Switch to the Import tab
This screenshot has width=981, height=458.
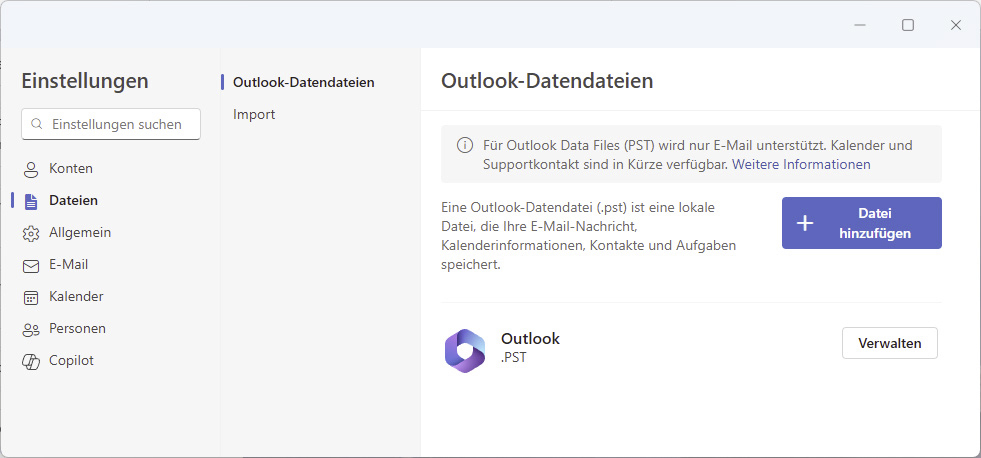pyautogui.click(x=254, y=114)
